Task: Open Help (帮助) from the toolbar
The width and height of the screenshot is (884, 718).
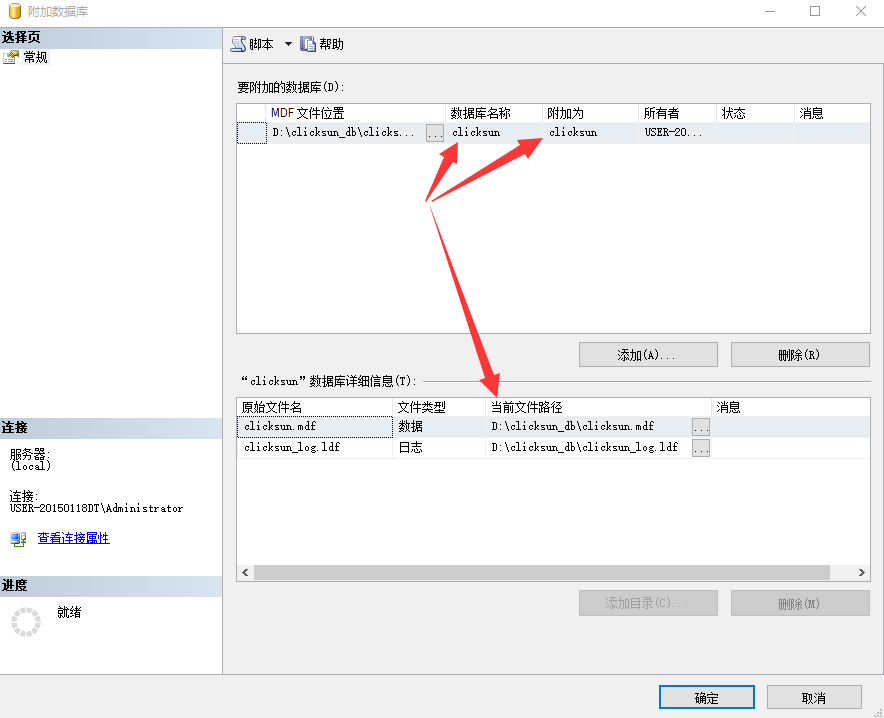Action: (x=322, y=44)
